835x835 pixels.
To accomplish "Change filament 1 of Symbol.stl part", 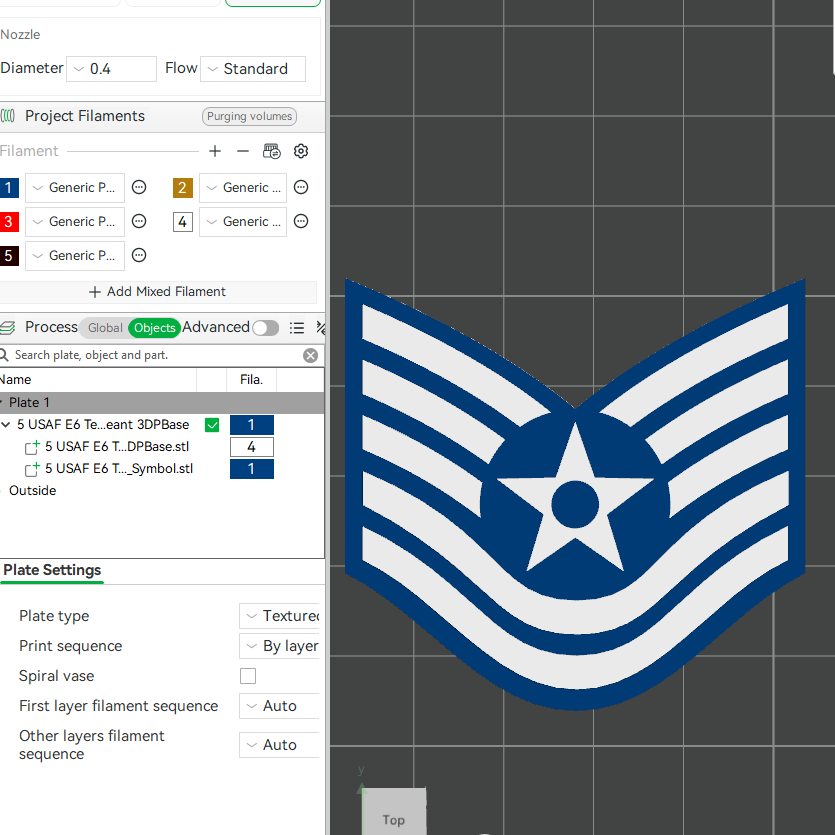I will [252, 469].
